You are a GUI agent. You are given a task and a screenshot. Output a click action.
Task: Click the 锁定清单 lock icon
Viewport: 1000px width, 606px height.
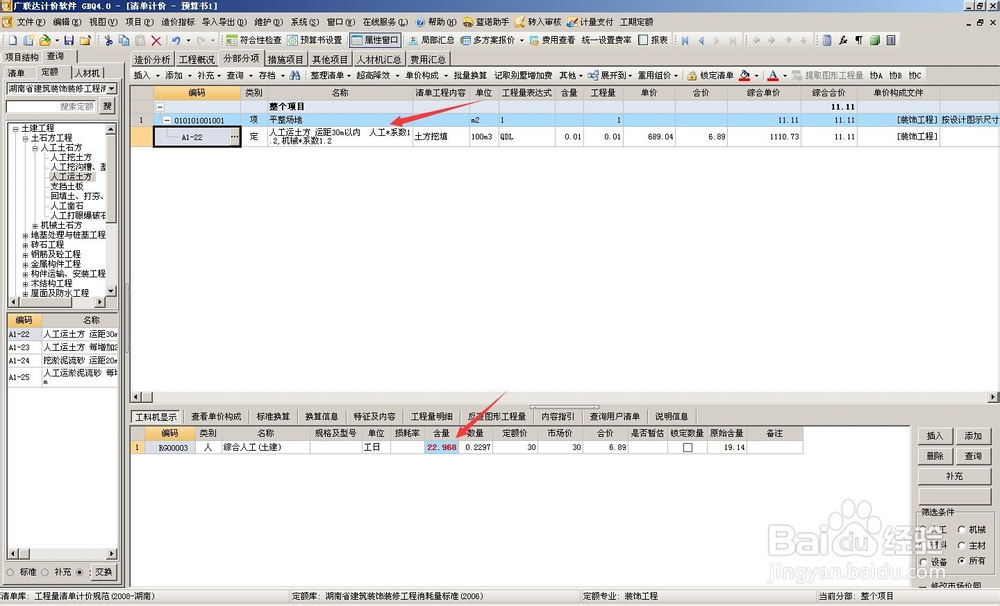pos(691,75)
